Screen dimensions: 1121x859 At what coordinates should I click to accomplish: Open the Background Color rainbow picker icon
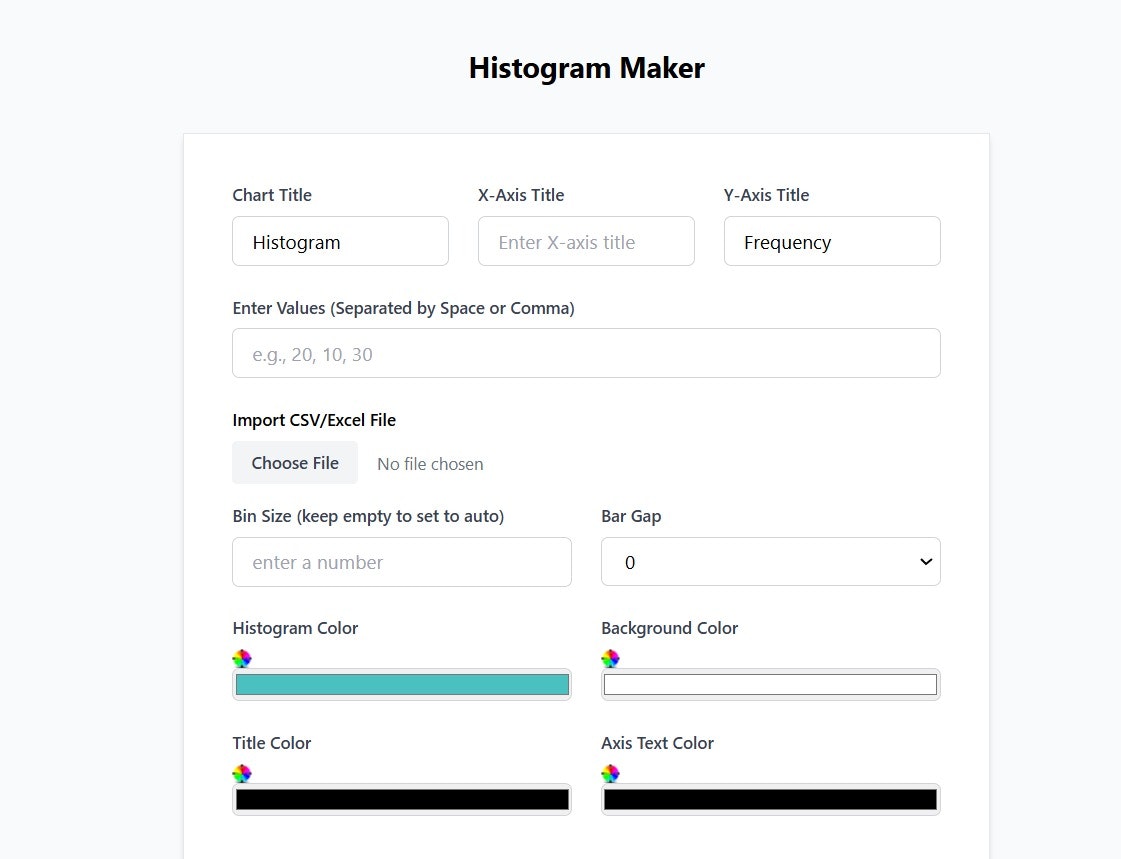[610, 658]
